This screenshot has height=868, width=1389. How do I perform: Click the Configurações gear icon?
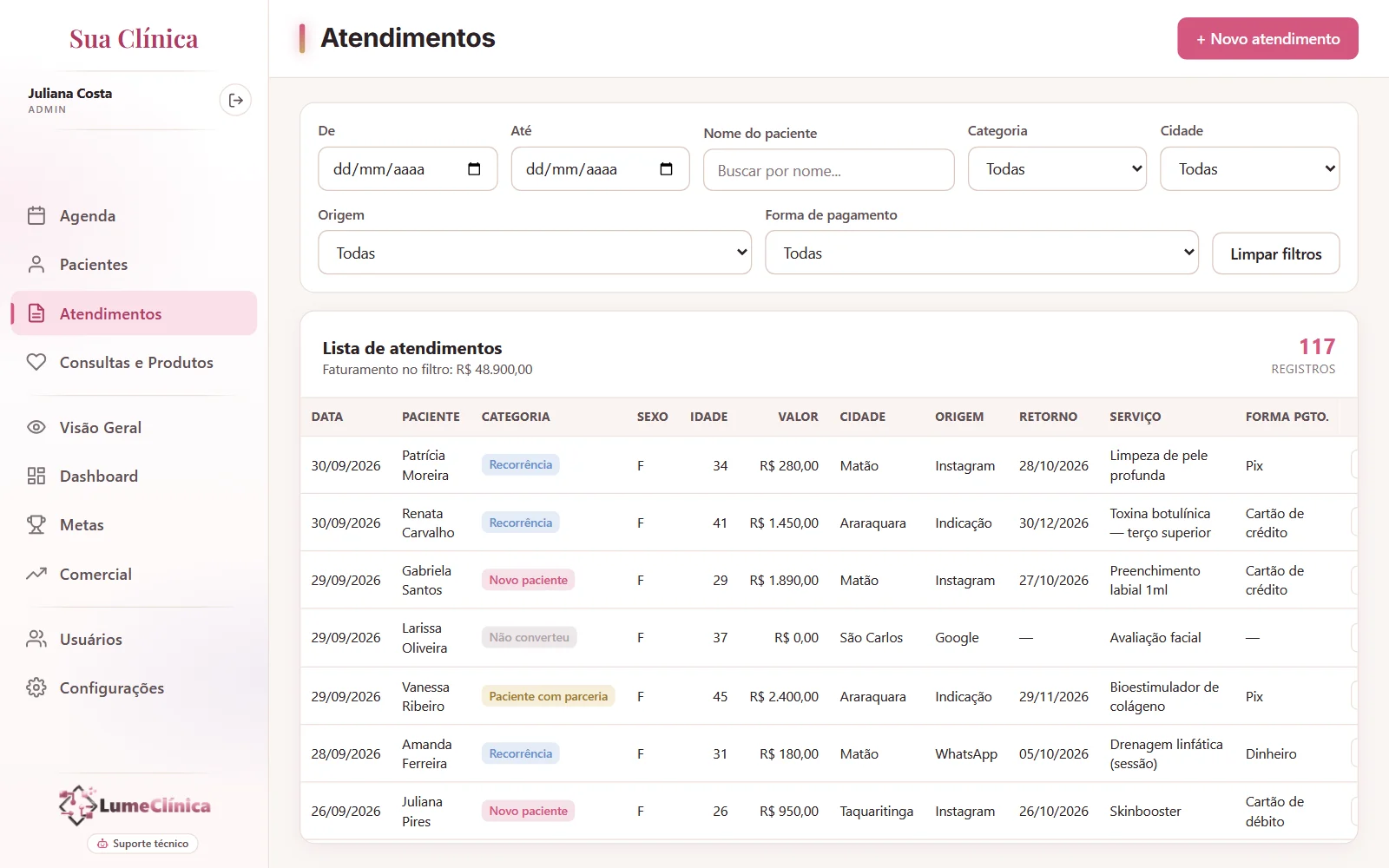(x=36, y=687)
